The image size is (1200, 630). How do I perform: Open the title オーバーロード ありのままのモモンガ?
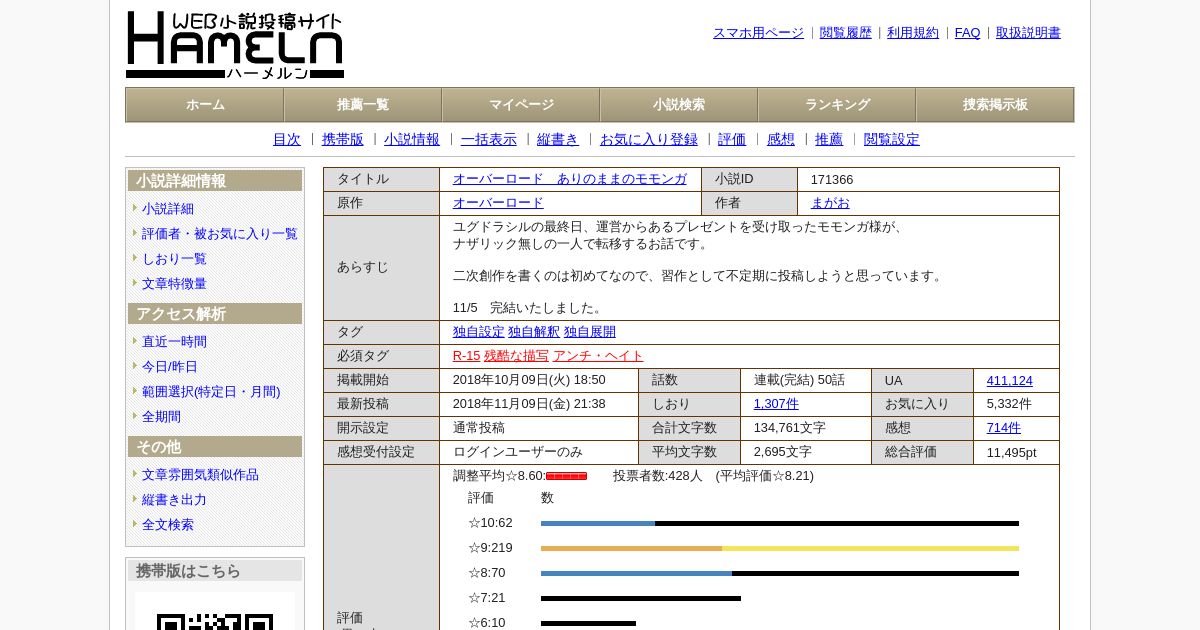570,179
